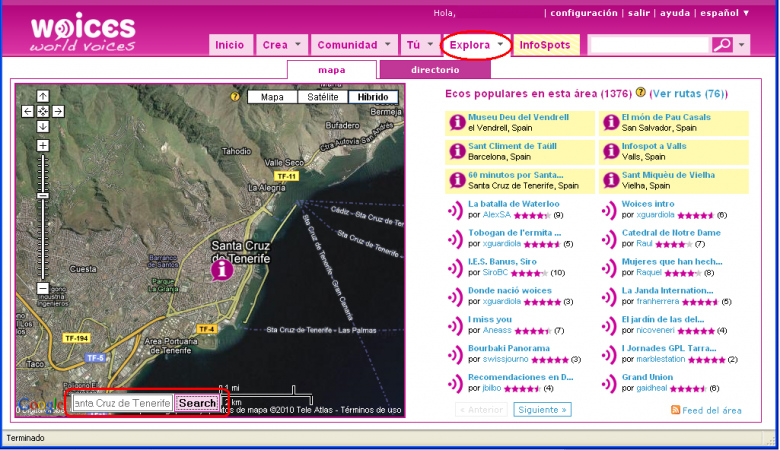Image resolution: width=780 pixels, height=450 pixels.
Task: Click the map location search field
Action: pyautogui.click(x=122, y=403)
